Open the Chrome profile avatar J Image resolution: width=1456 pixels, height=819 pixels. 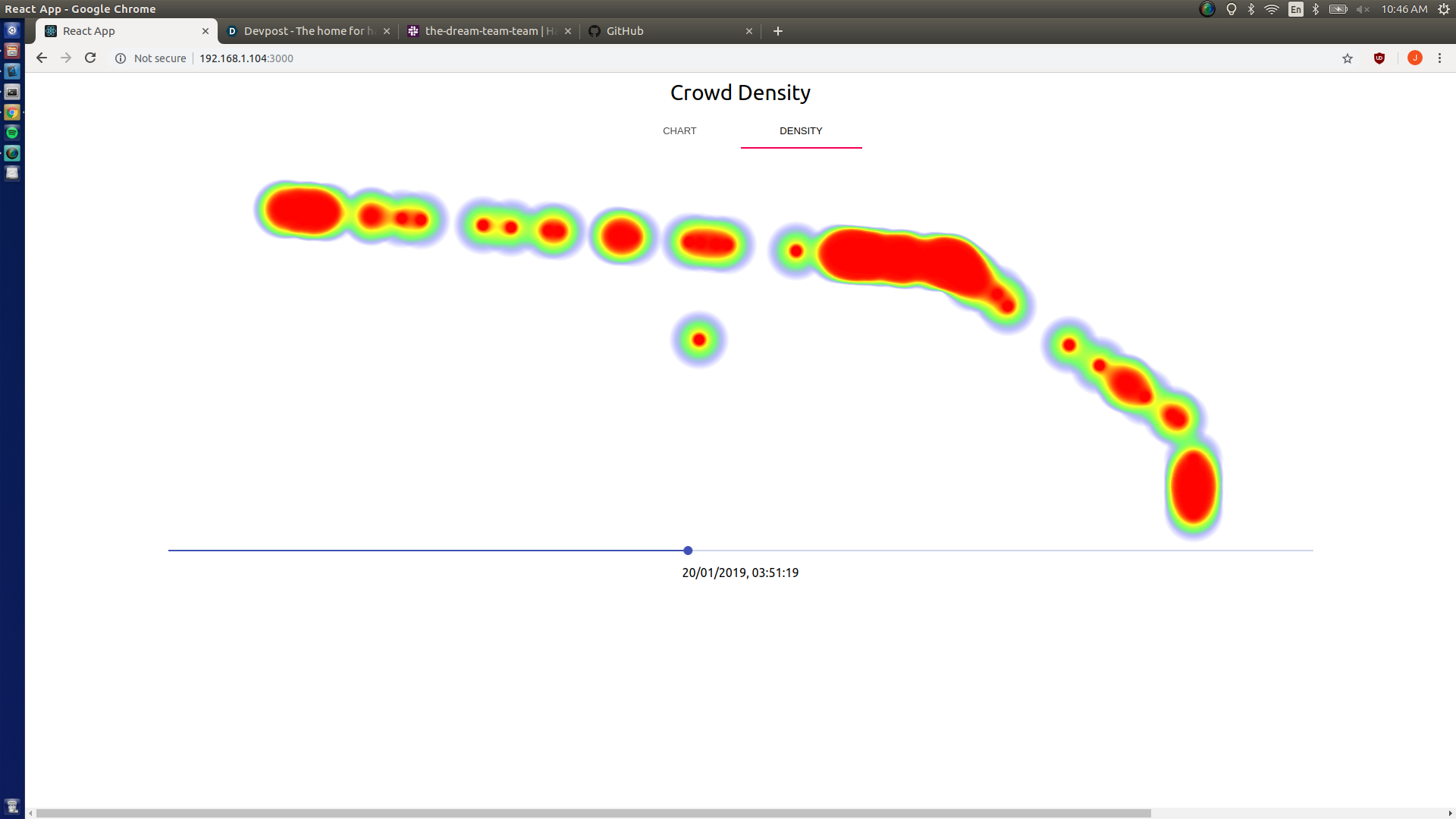(x=1414, y=58)
